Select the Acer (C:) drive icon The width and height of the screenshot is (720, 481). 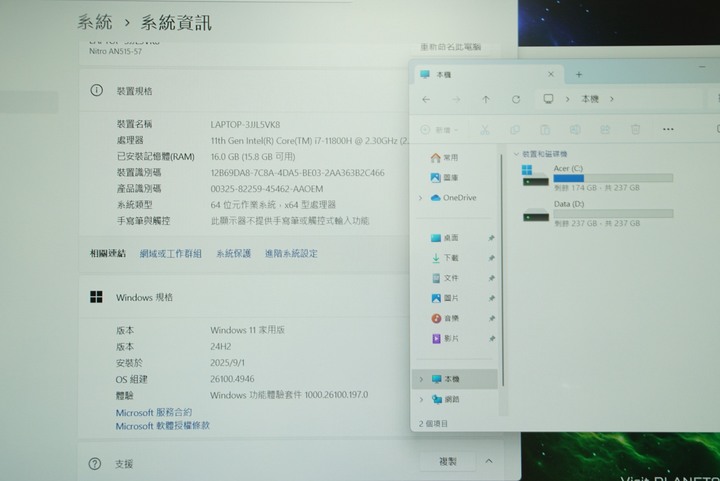[x=535, y=176]
